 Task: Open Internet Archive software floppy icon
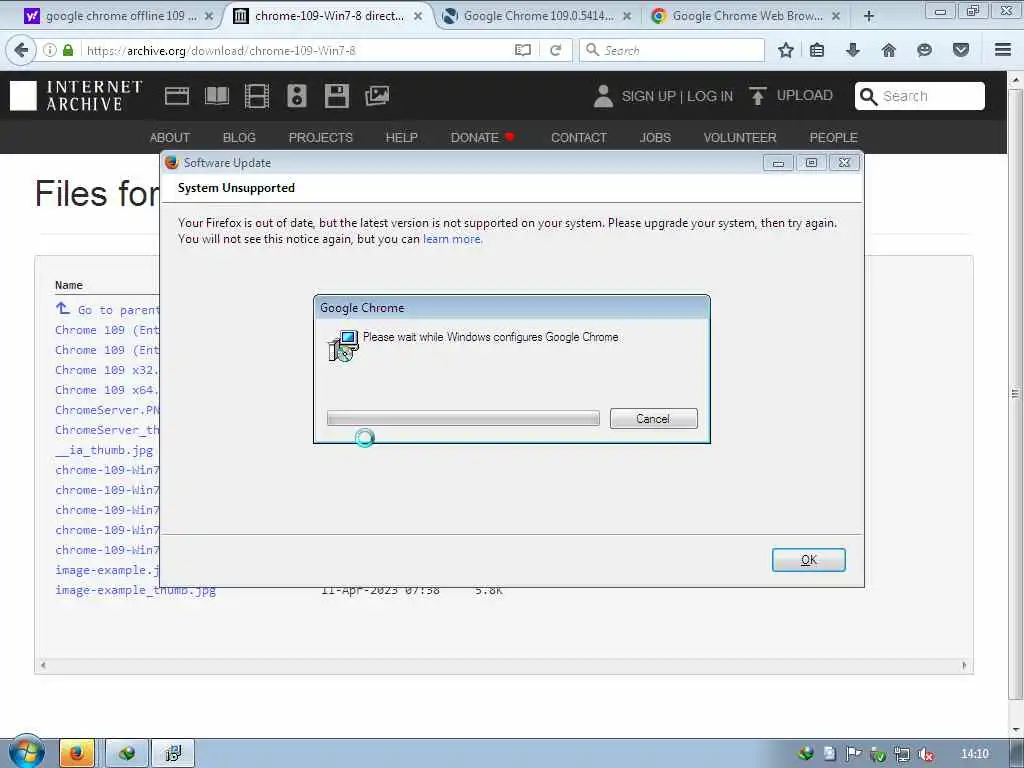(336, 96)
